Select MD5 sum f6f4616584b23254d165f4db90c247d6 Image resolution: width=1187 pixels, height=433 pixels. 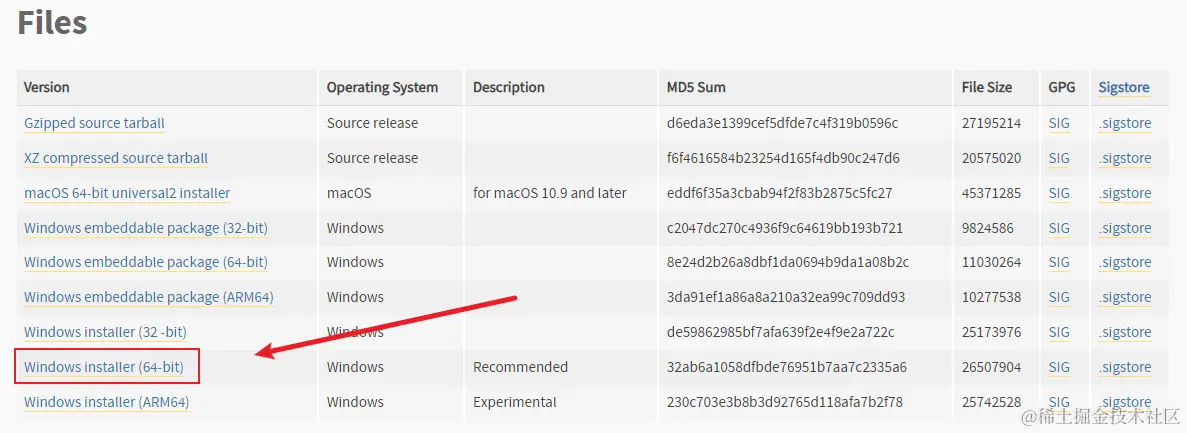click(783, 158)
